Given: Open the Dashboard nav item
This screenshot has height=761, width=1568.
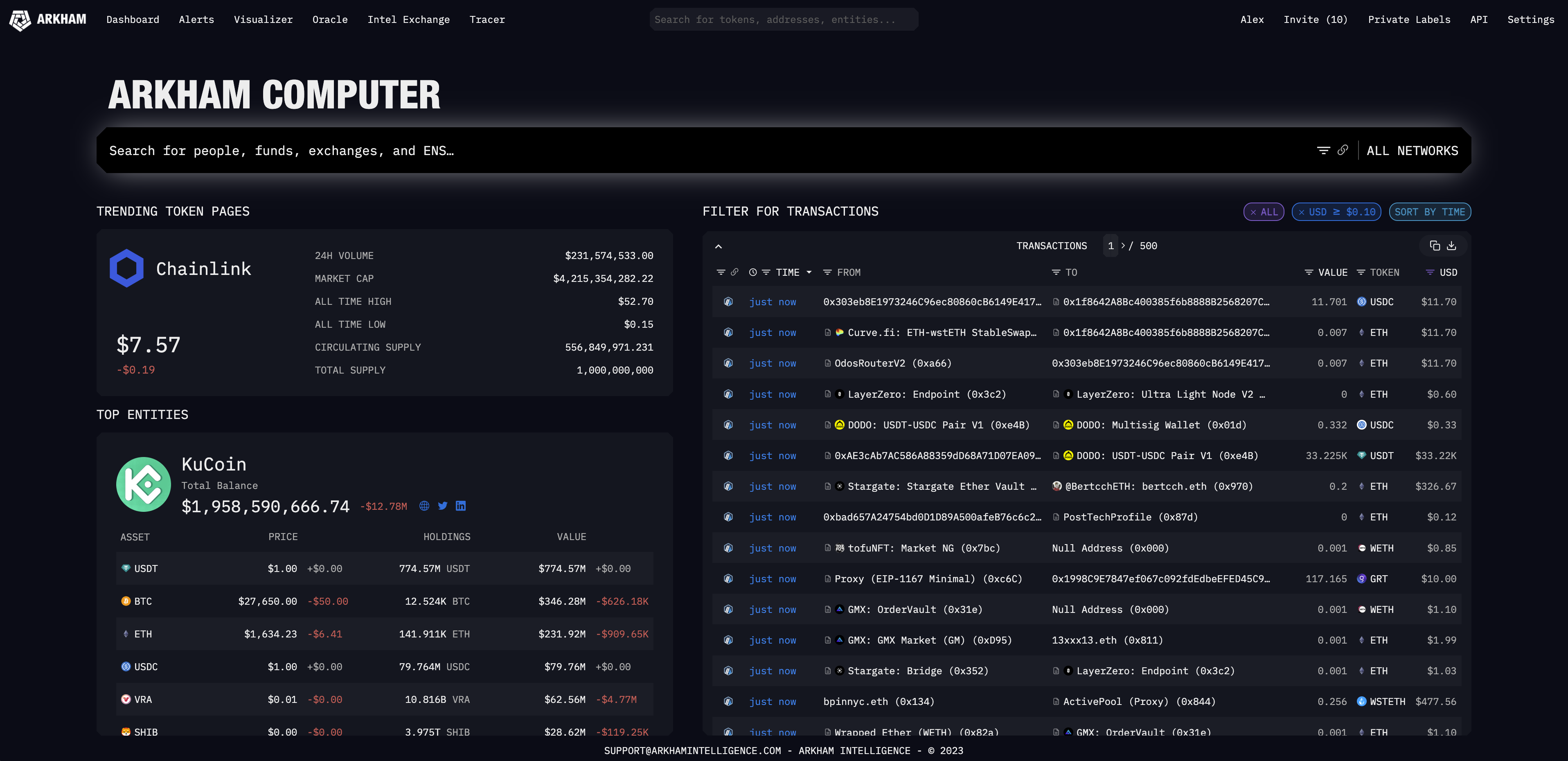Looking at the screenshot, I should [x=133, y=20].
